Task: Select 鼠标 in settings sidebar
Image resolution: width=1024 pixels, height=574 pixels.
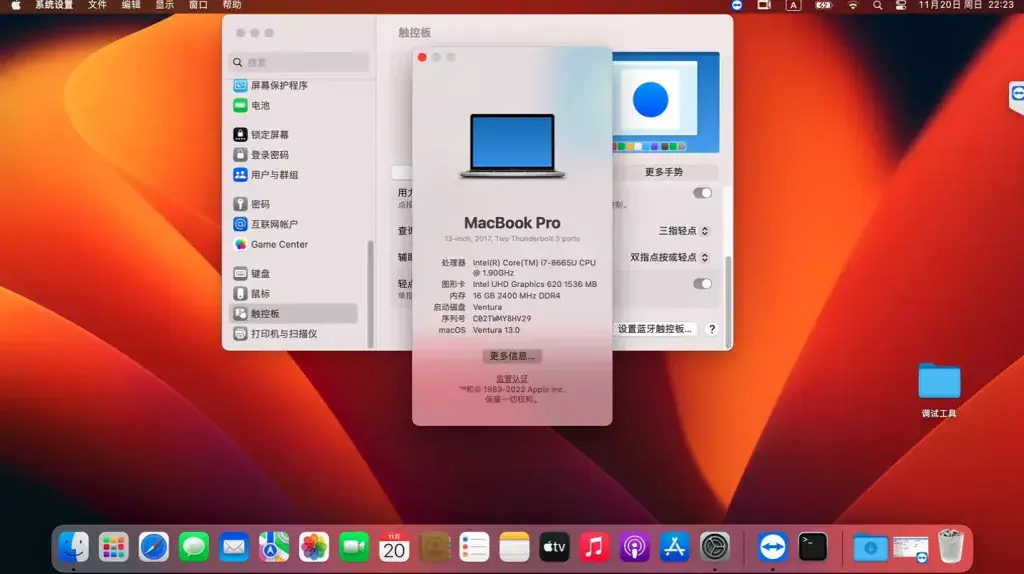Action: tap(294, 293)
